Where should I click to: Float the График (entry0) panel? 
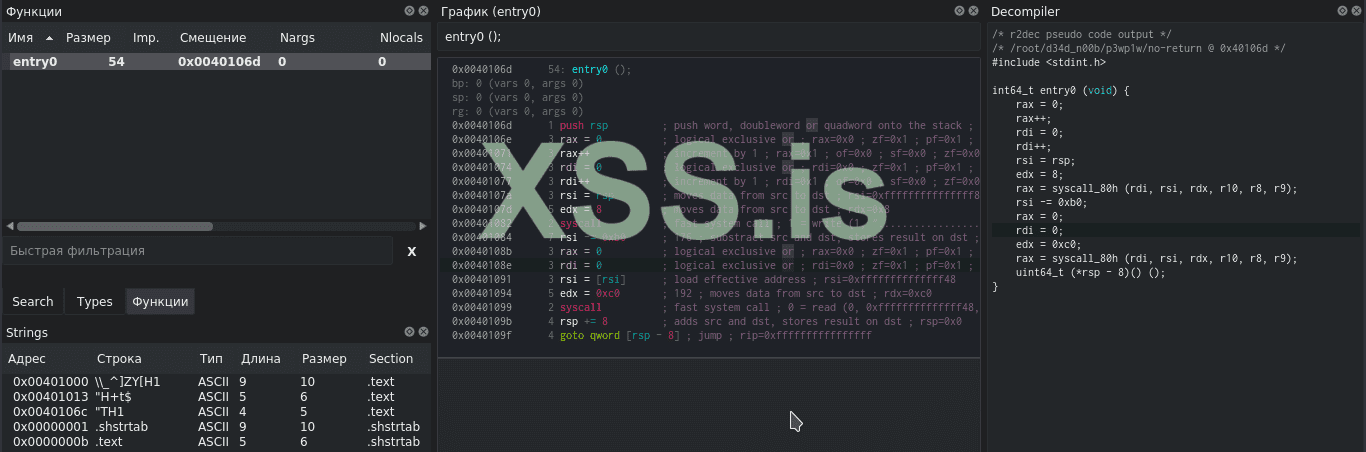point(958,11)
